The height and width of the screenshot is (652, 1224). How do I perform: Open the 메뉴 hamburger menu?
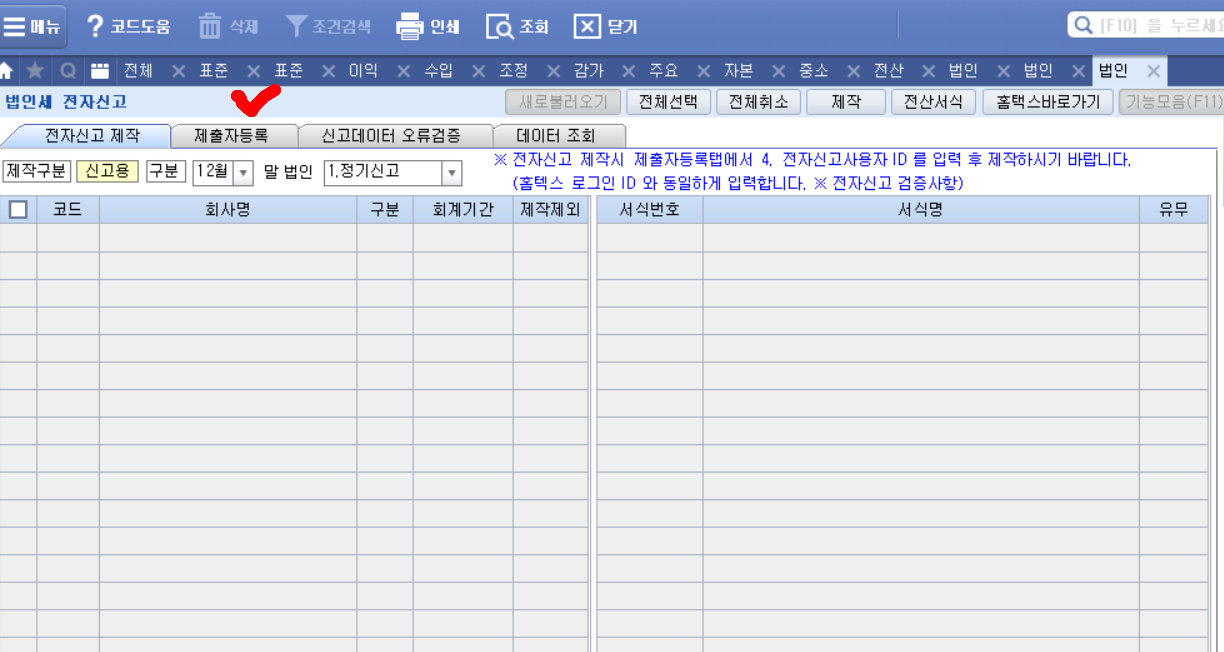pyautogui.click(x=34, y=26)
